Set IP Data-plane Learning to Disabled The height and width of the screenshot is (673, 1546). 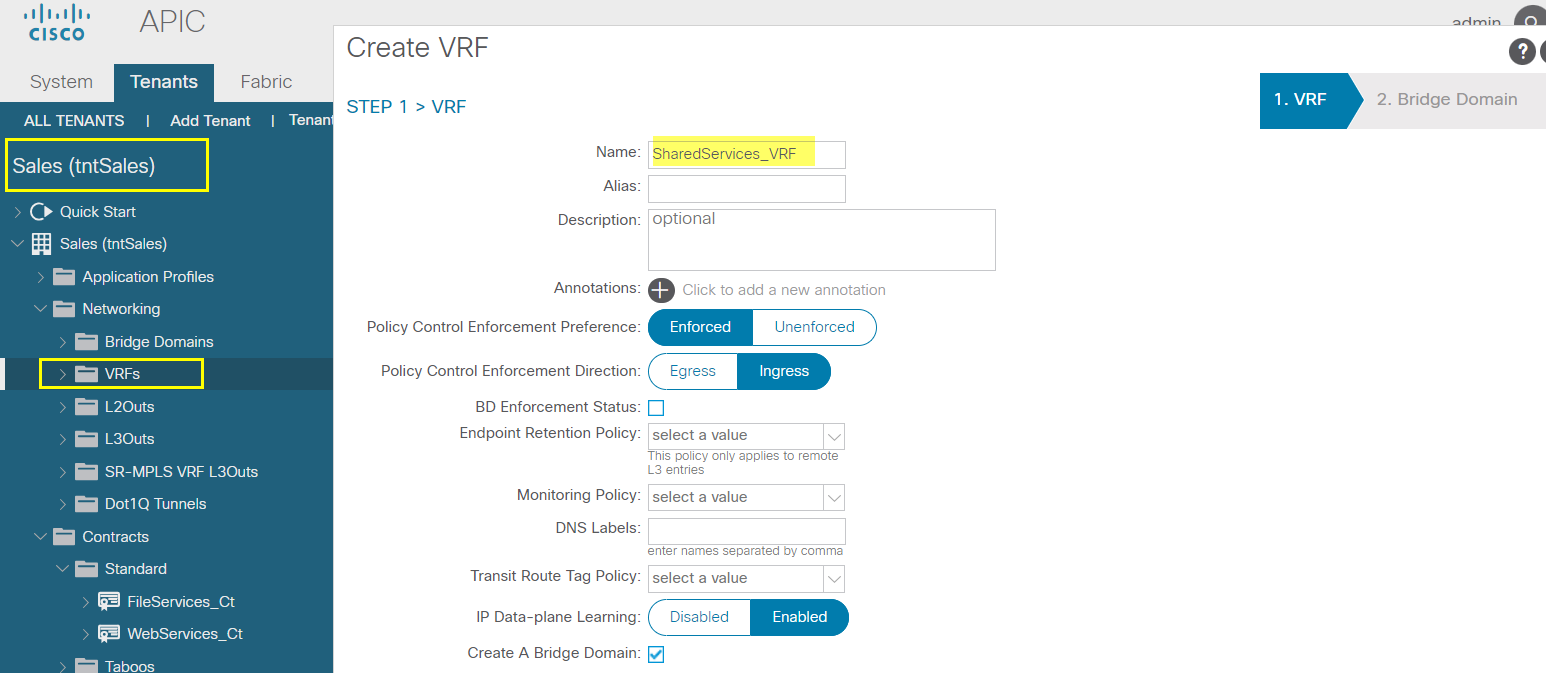[x=699, y=617]
